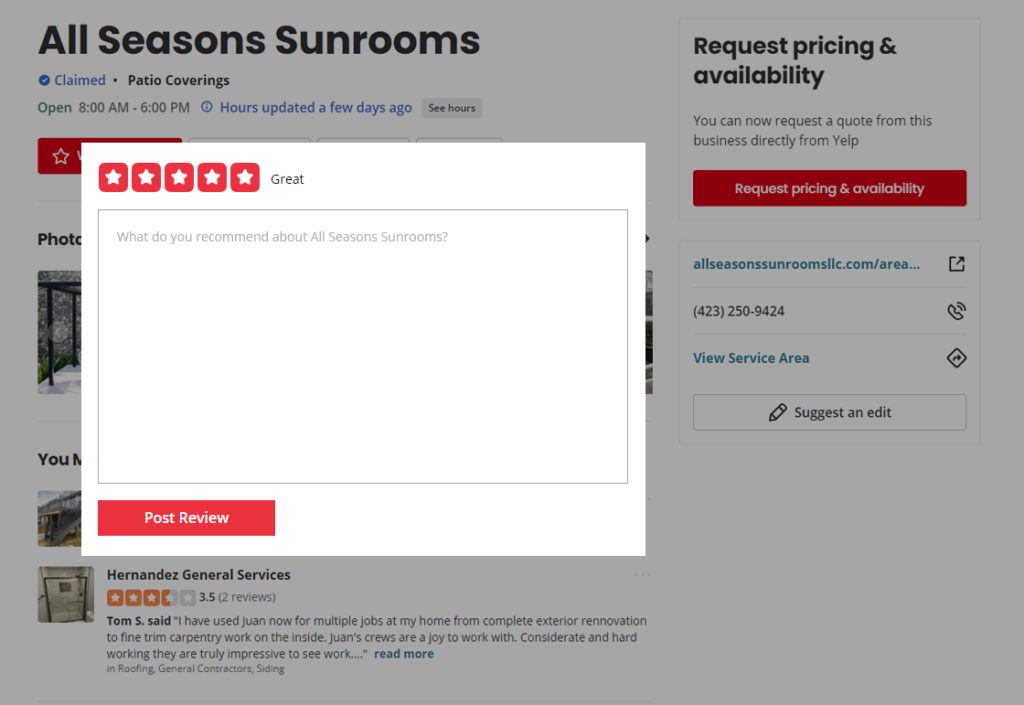This screenshot has width=1024, height=705.
Task: Click the review text input area
Action: pos(362,347)
